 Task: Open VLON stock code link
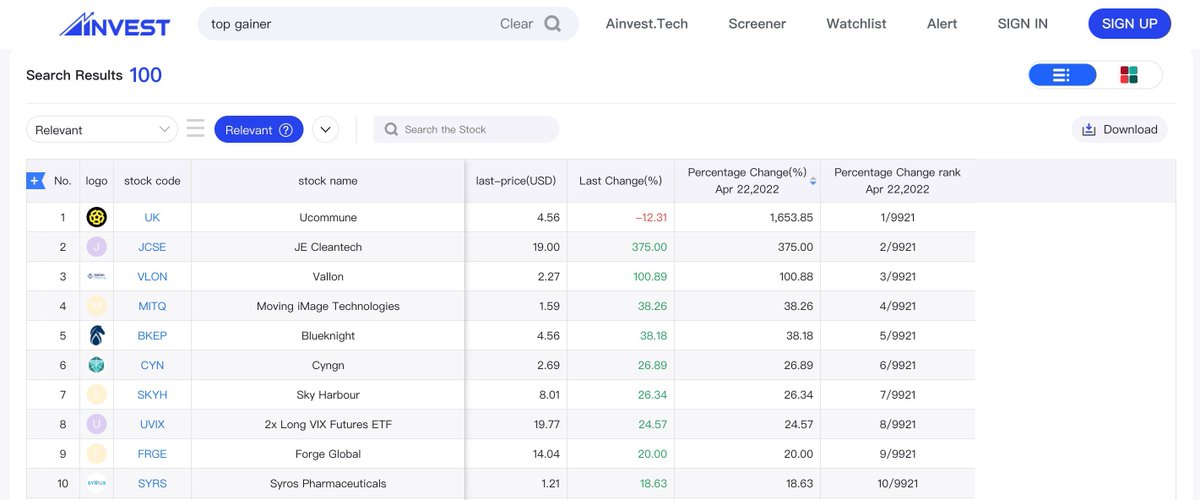coord(152,277)
